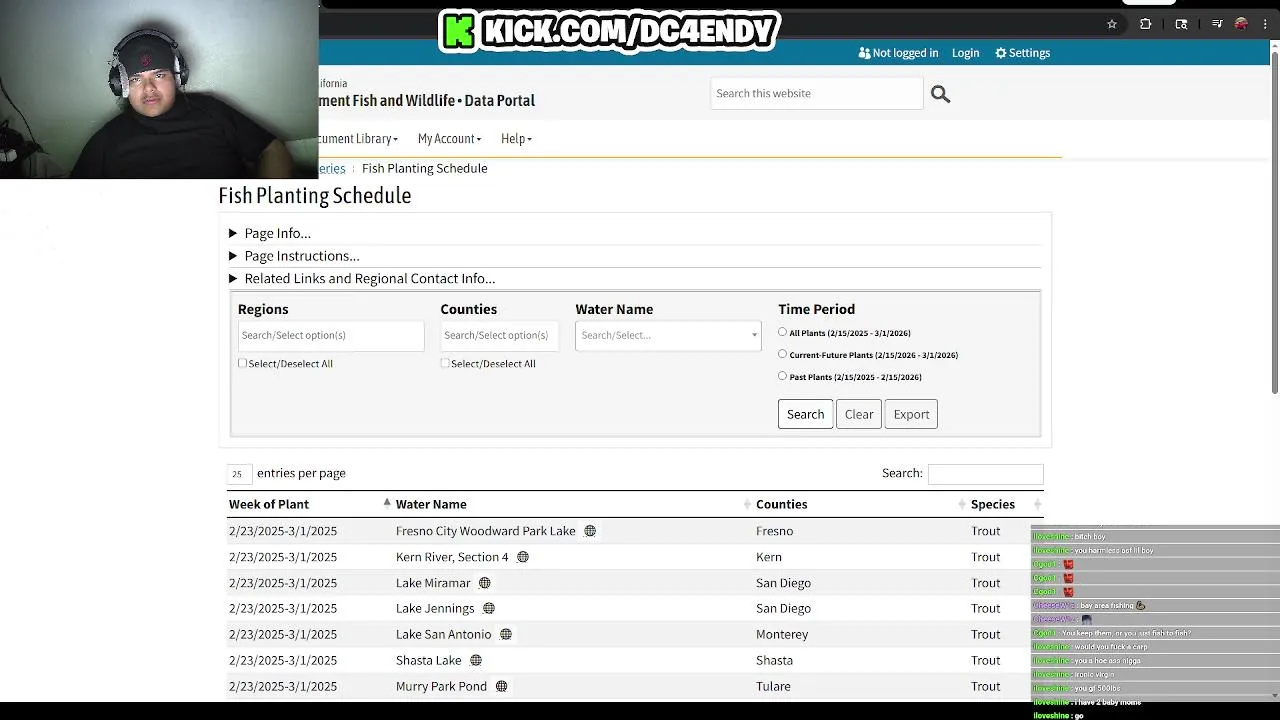Click the Settings gear link
The image size is (1280, 720).
pyautogui.click(x=1022, y=53)
